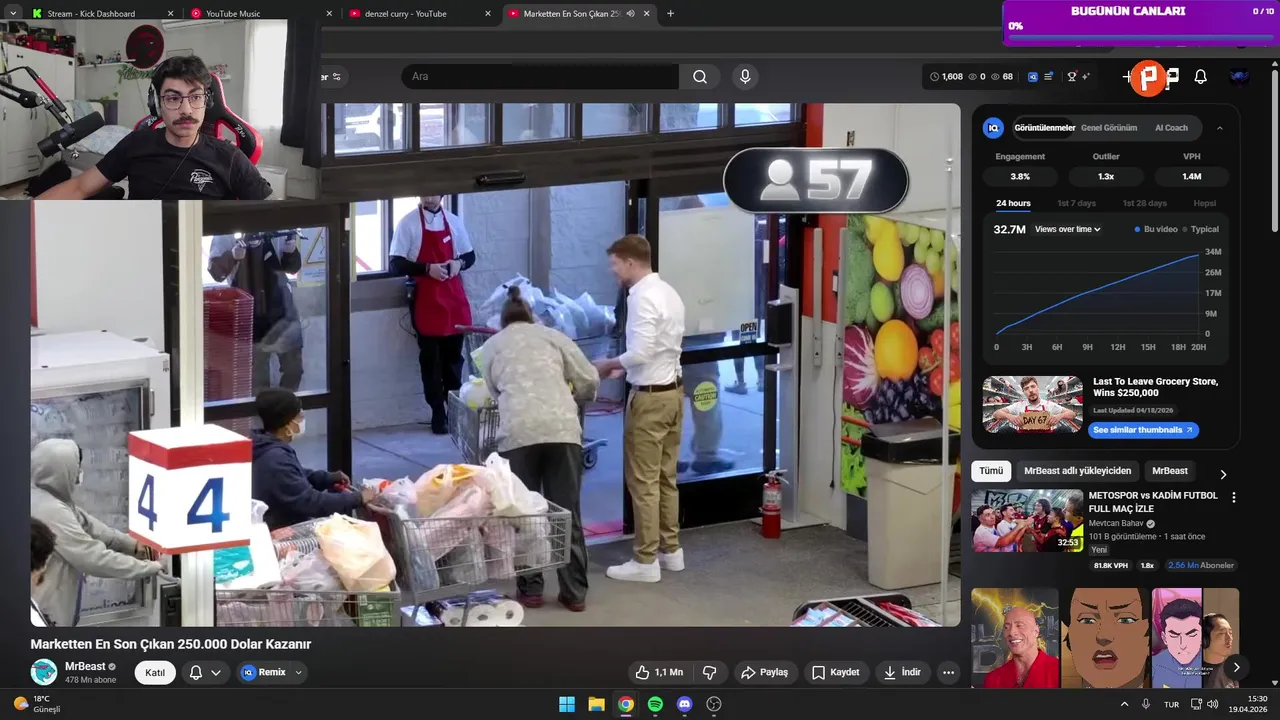Start voice search with the microphone
The width and height of the screenshot is (1280, 720).
tap(745, 77)
